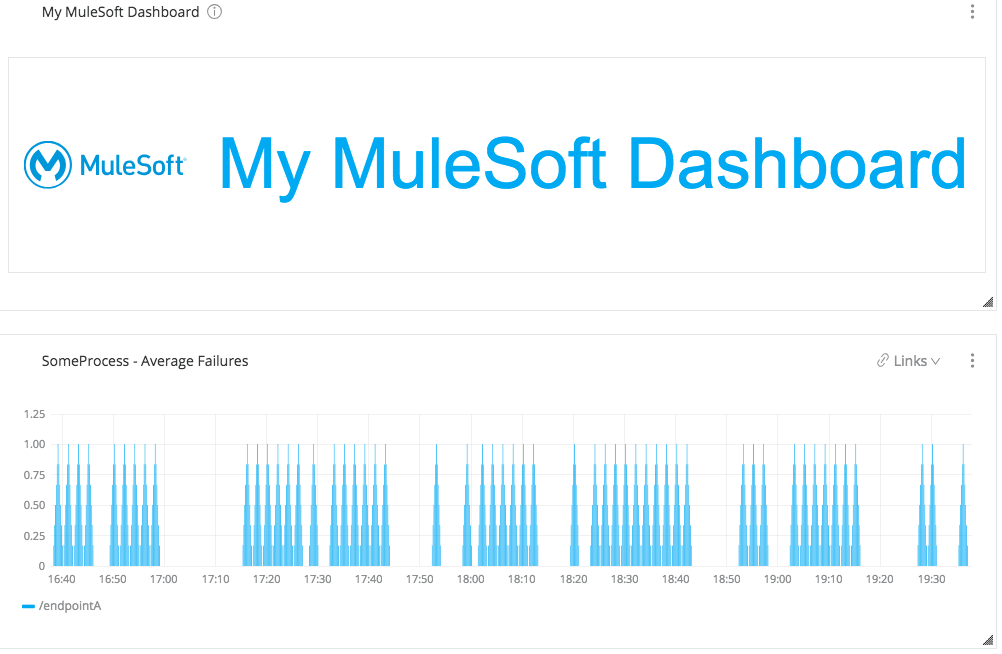1002x654 pixels.
Task: Click the resize handle of the chart panel
Action: click(x=988, y=639)
